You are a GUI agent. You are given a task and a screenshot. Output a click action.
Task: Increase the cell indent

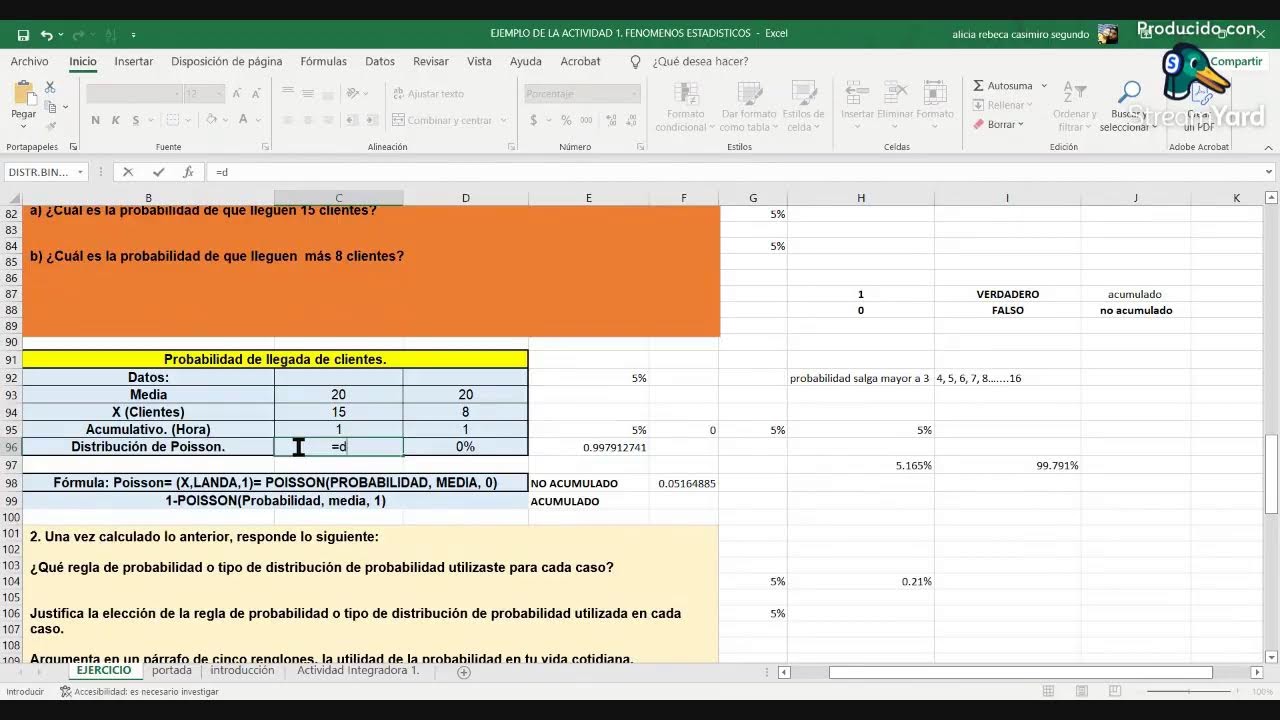[x=374, y=120]
